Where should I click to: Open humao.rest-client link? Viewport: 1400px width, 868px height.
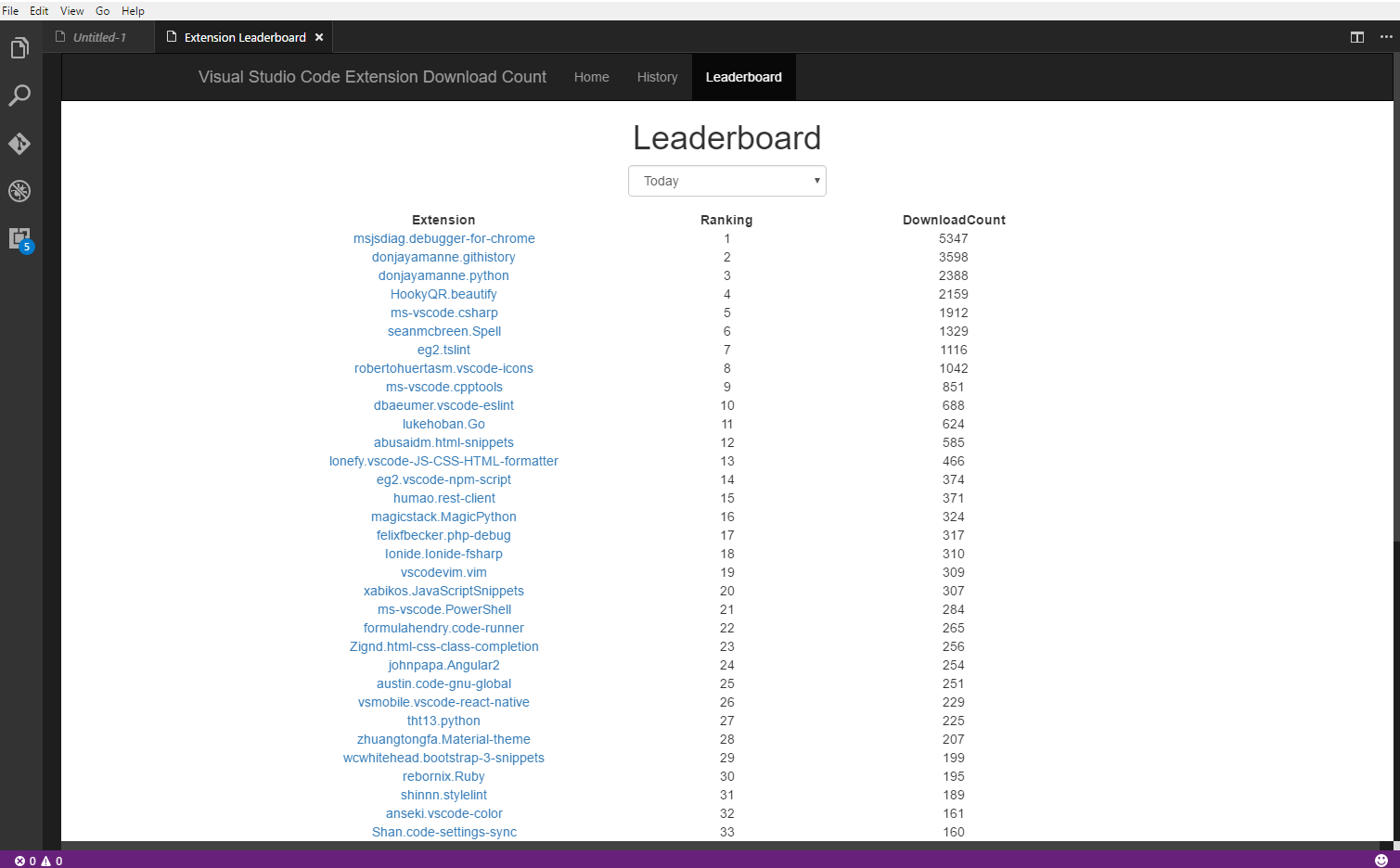tap(444, 498)
